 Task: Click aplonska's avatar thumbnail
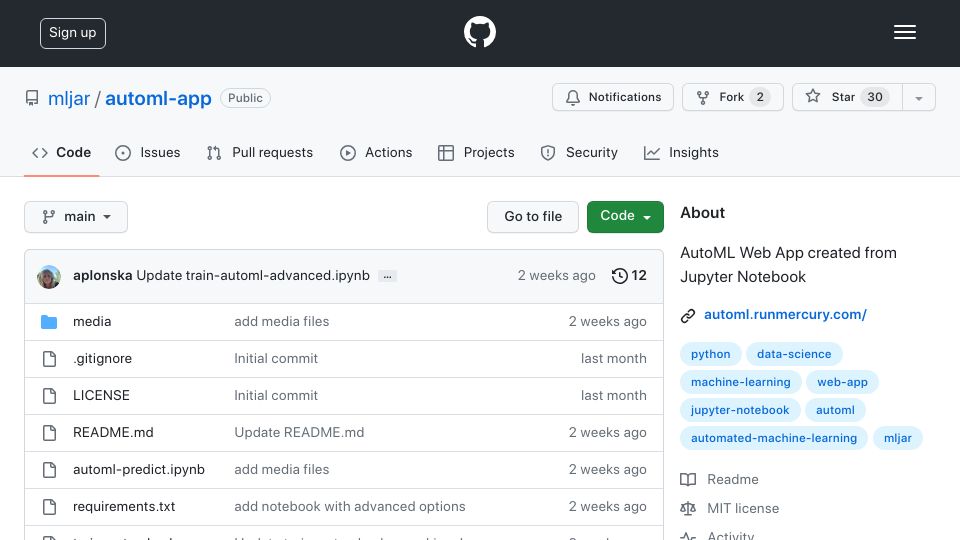(49, 277)
